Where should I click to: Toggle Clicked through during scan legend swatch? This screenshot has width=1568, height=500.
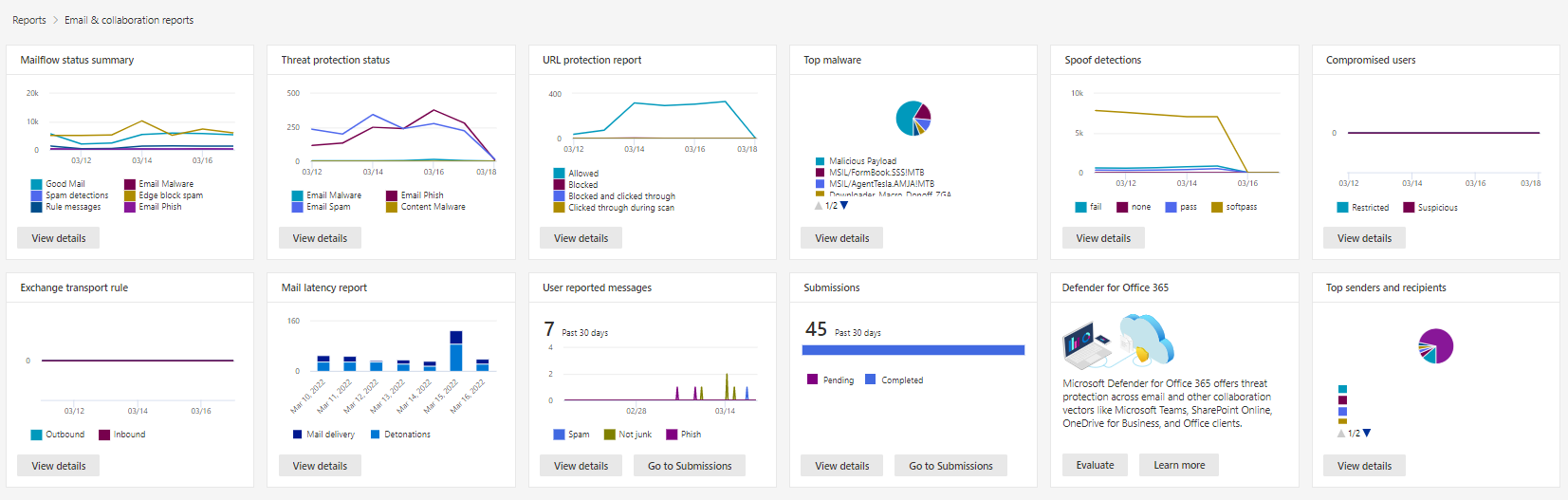coord(560,208)
